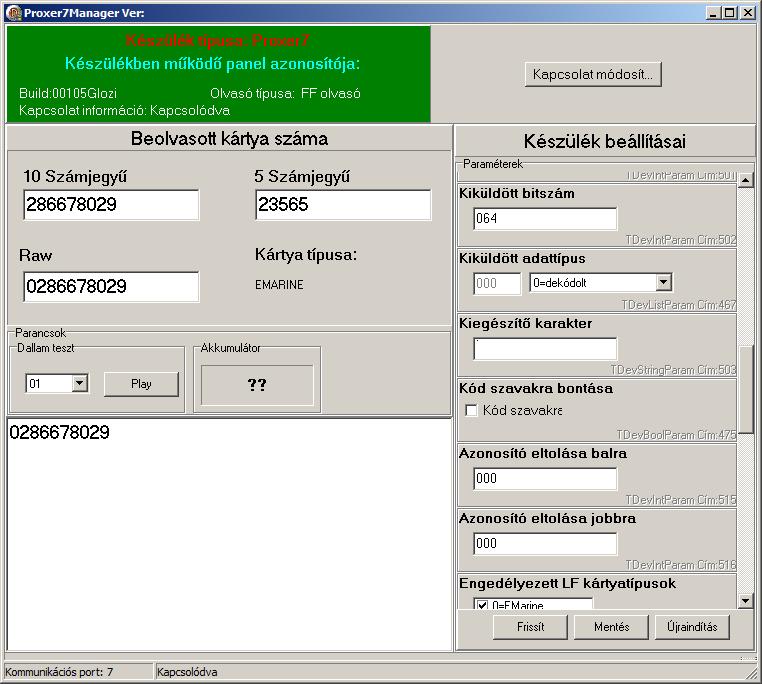Click the 5 Számjegyű field with 23565
The image size is (762, 684).
(343, 205)
